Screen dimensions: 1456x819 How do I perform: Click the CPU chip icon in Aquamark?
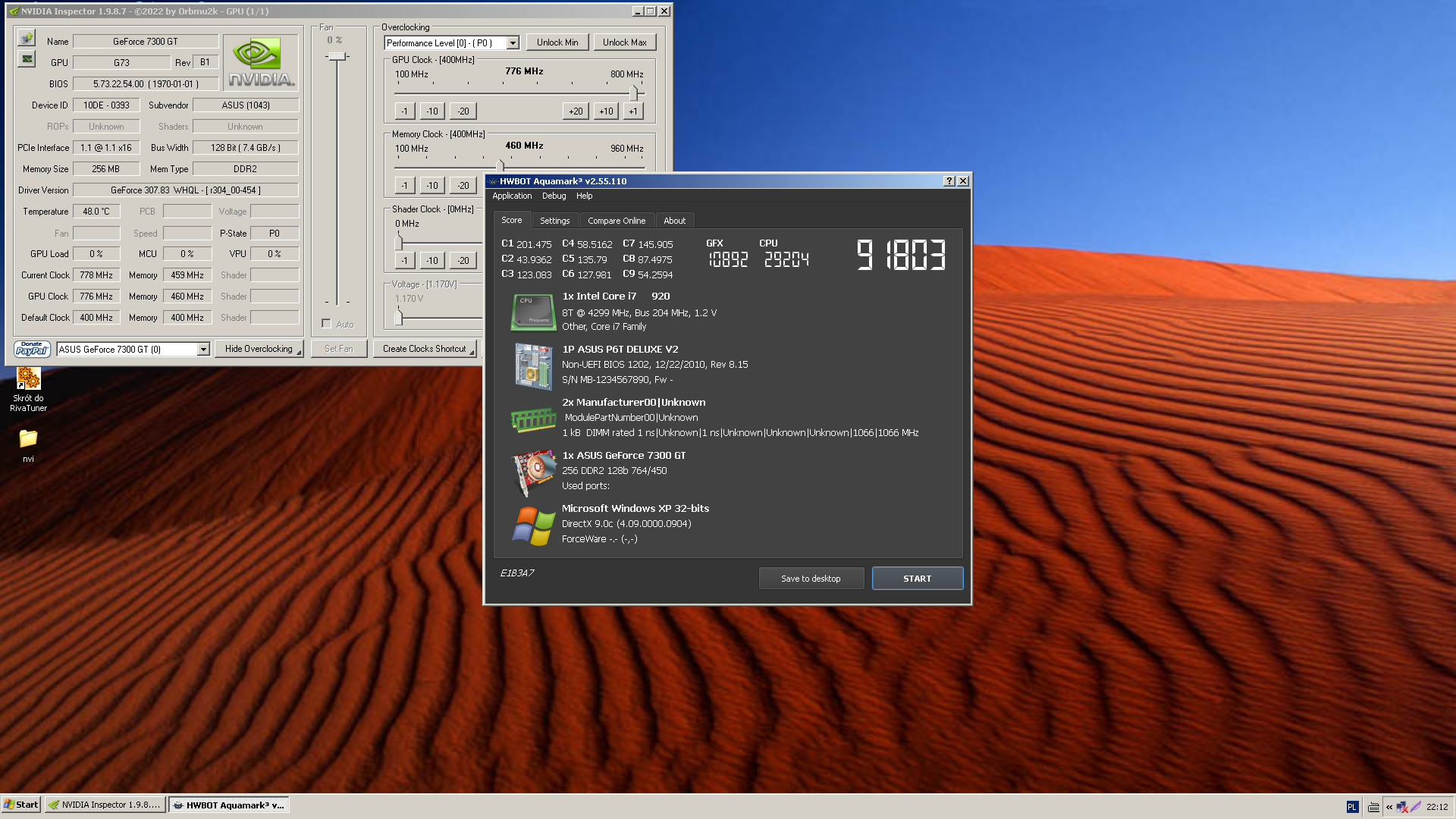click(x=533, y=312)
